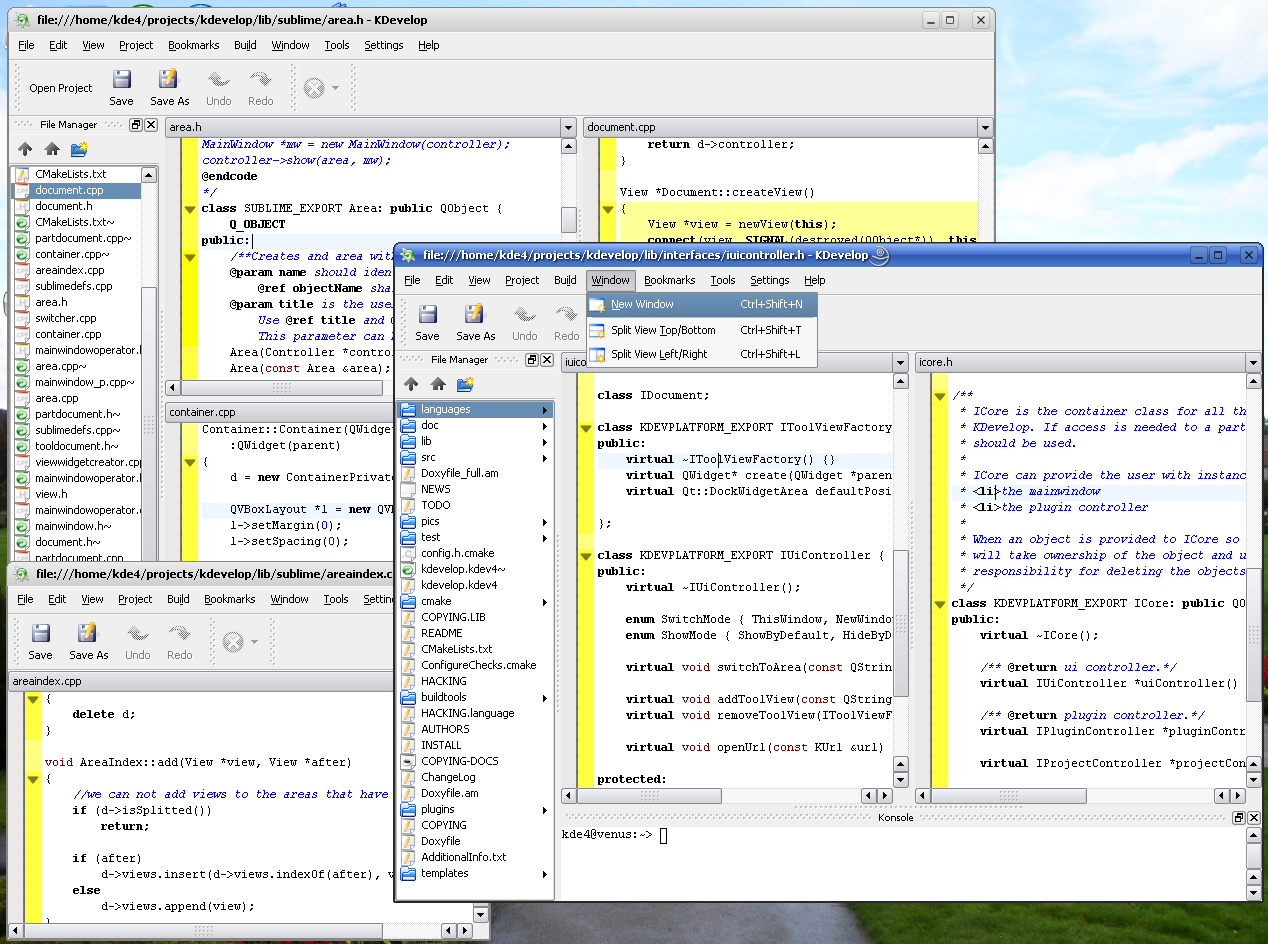Click Redo icon in the areaindex.cpp window toolbar
1268x944 pixels.
[179, 634]
